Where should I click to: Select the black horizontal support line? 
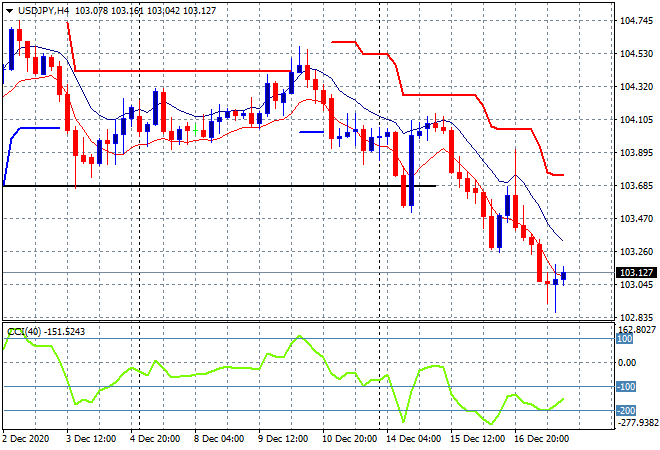pyautogui.click(x=219, y=186)
